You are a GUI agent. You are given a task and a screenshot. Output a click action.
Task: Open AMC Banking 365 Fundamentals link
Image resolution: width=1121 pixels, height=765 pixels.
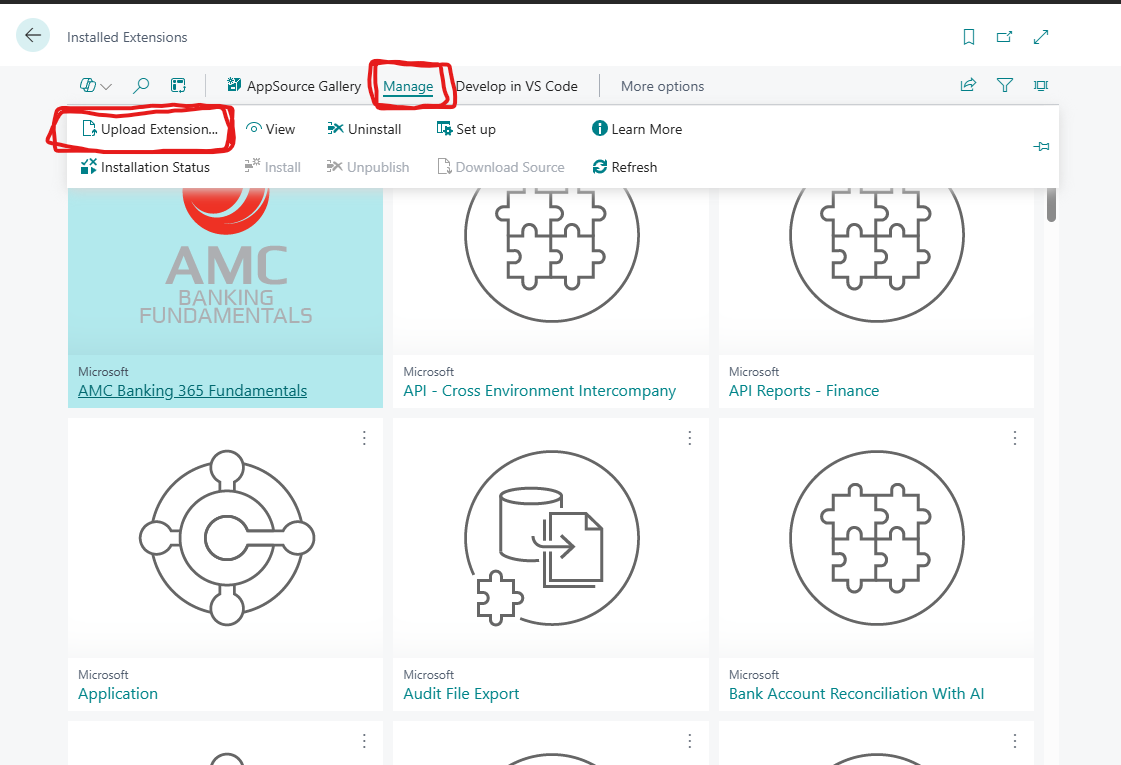pos(192,391)
